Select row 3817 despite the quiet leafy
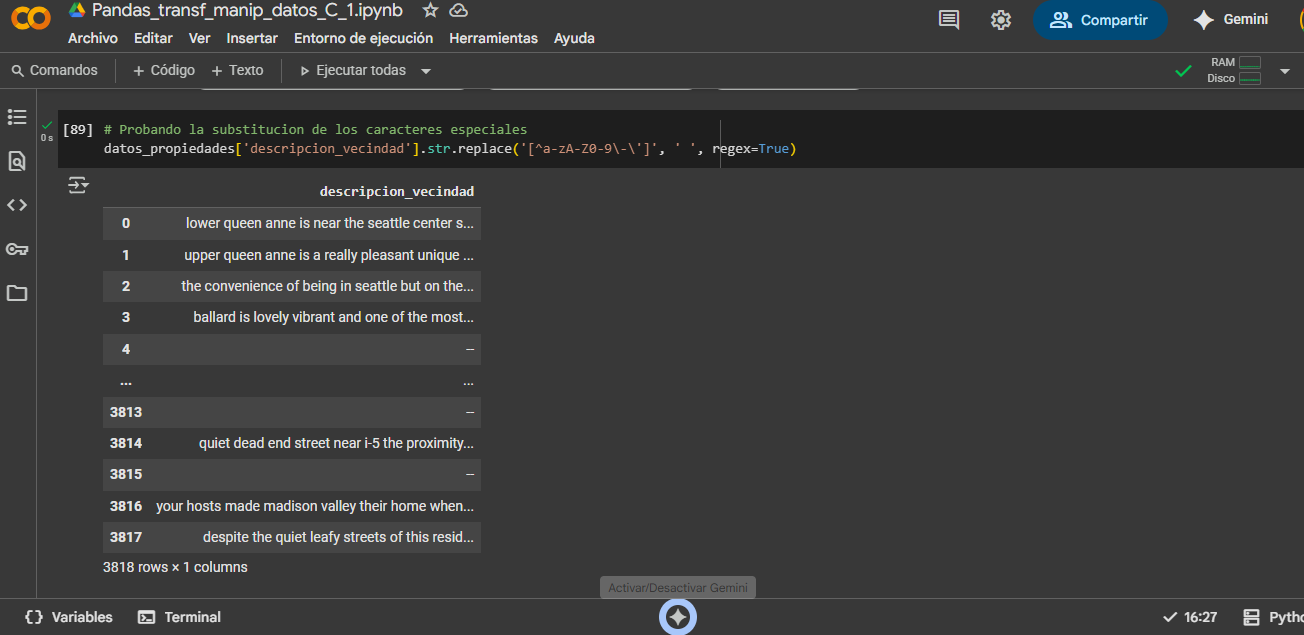This screenshot has width=1304, height=635. click(338, 537)
